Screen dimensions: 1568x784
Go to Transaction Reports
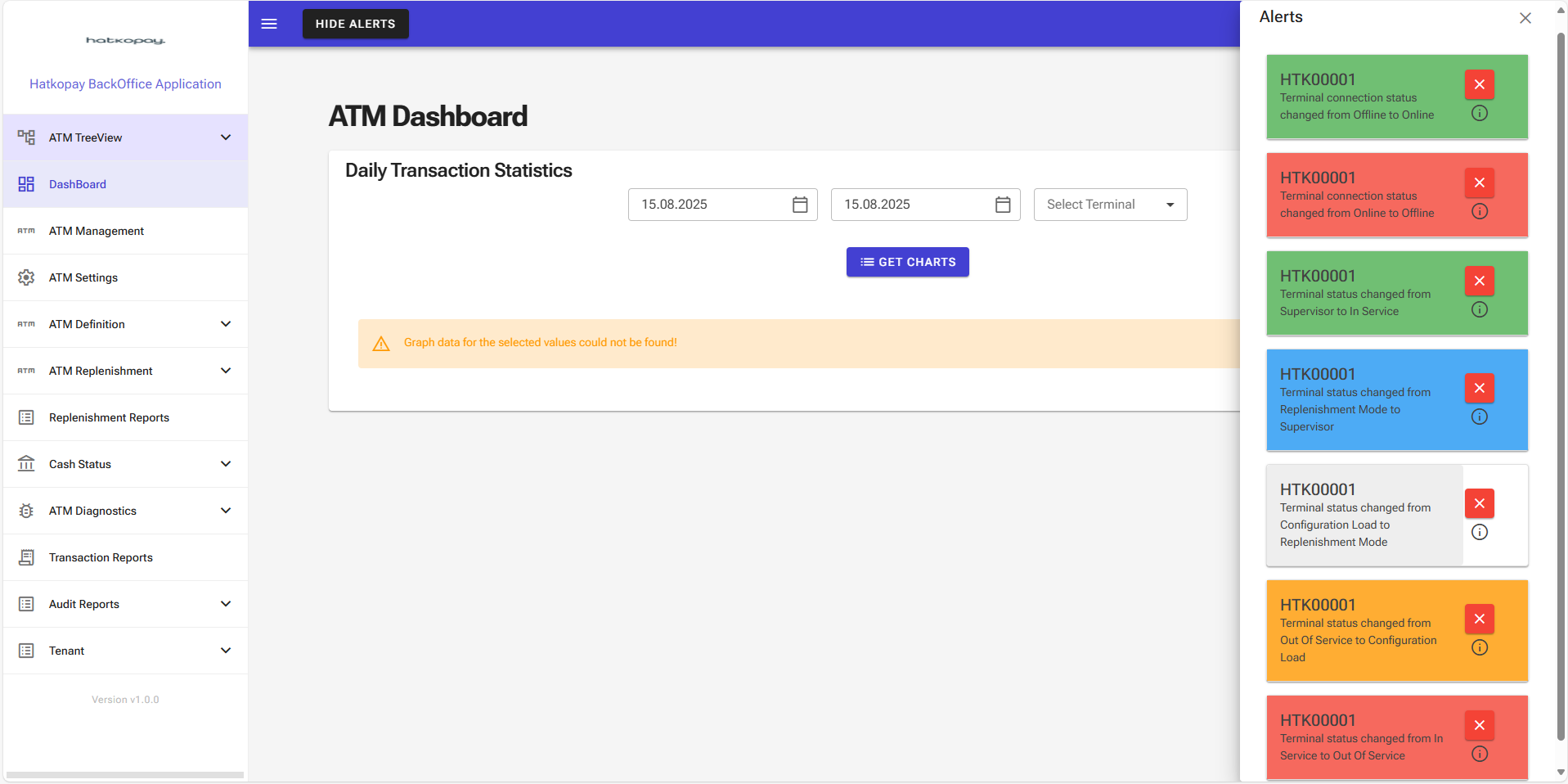pos(101,557)
